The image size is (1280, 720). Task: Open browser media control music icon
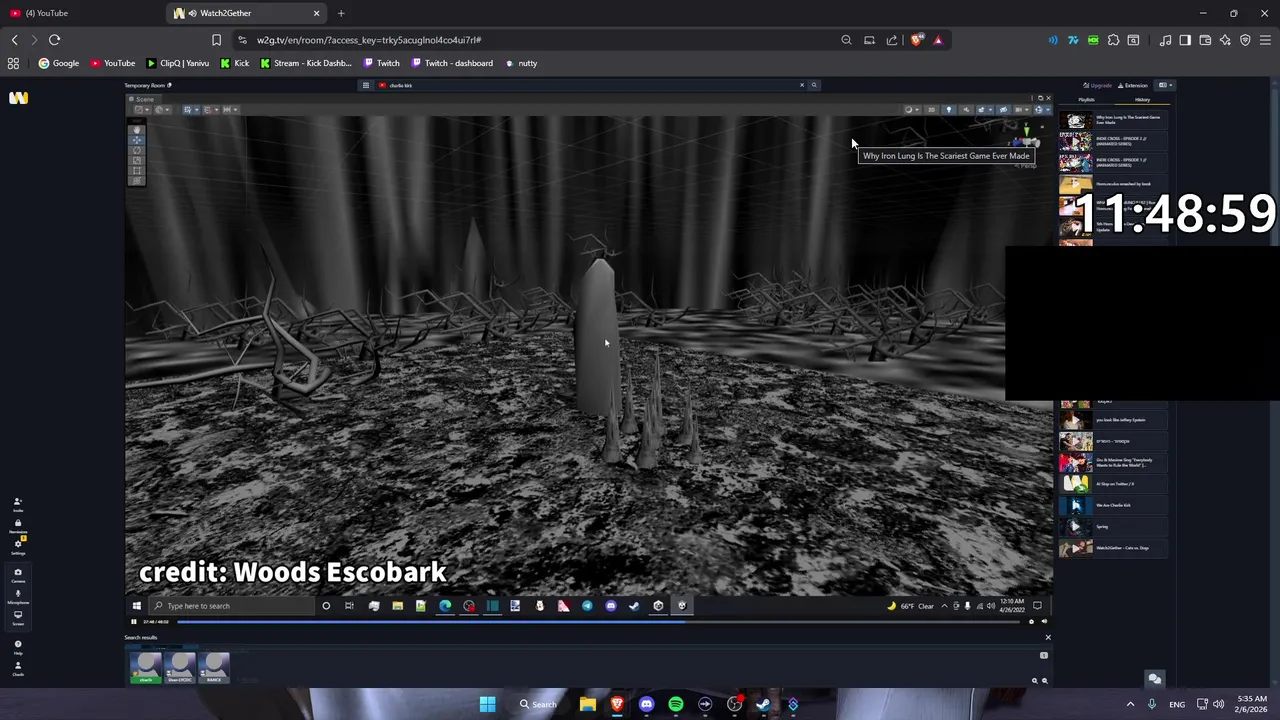tap(1165, 40)
